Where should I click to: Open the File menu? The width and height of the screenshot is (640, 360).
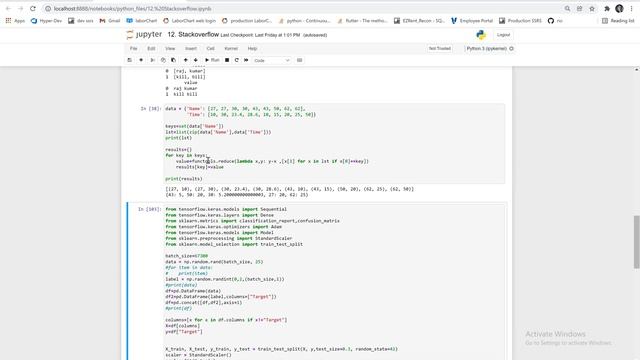pyautogui.click(x=133, y=48)
